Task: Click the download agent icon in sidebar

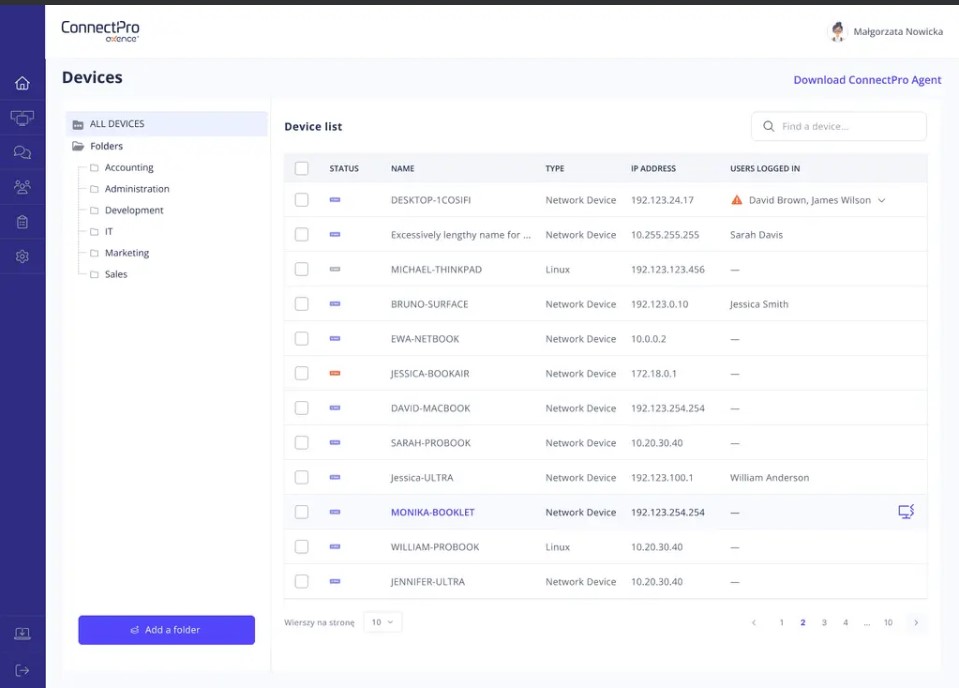Action: 22,634
